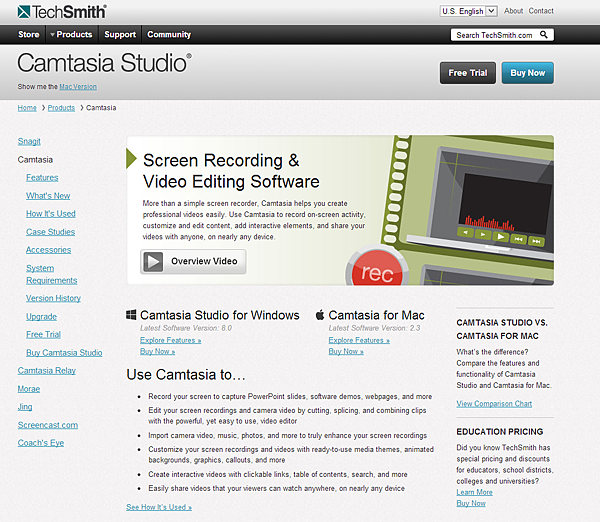Open Morae sidebar link

point(29,389)
